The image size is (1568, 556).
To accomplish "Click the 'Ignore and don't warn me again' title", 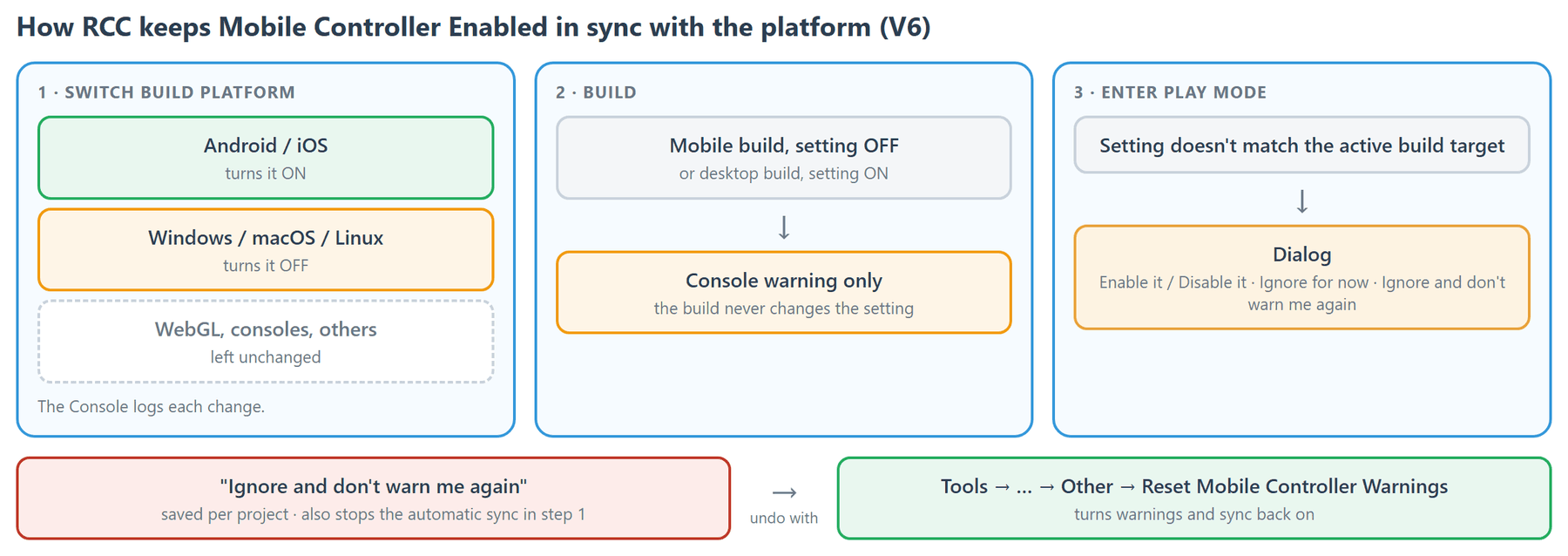I will pos(374,486).
